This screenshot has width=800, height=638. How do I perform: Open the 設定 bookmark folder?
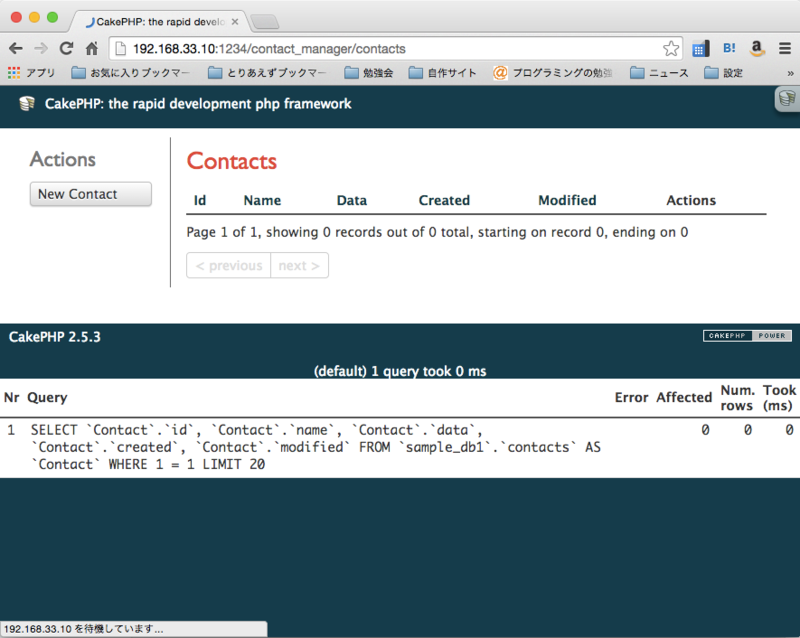tap(723, 73)
